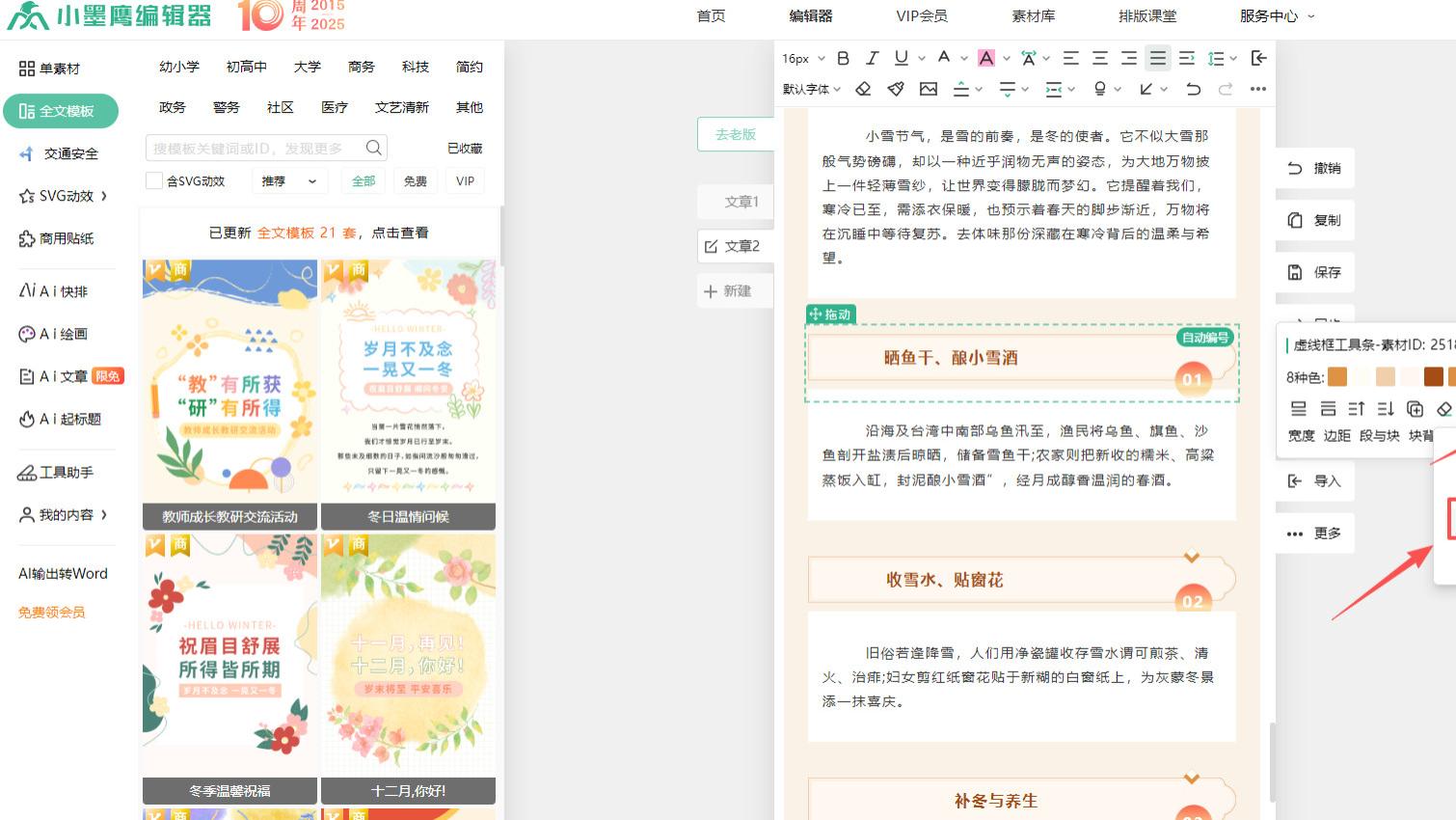
Task: Use the format painter brush tool
Action: click(895, 89)
